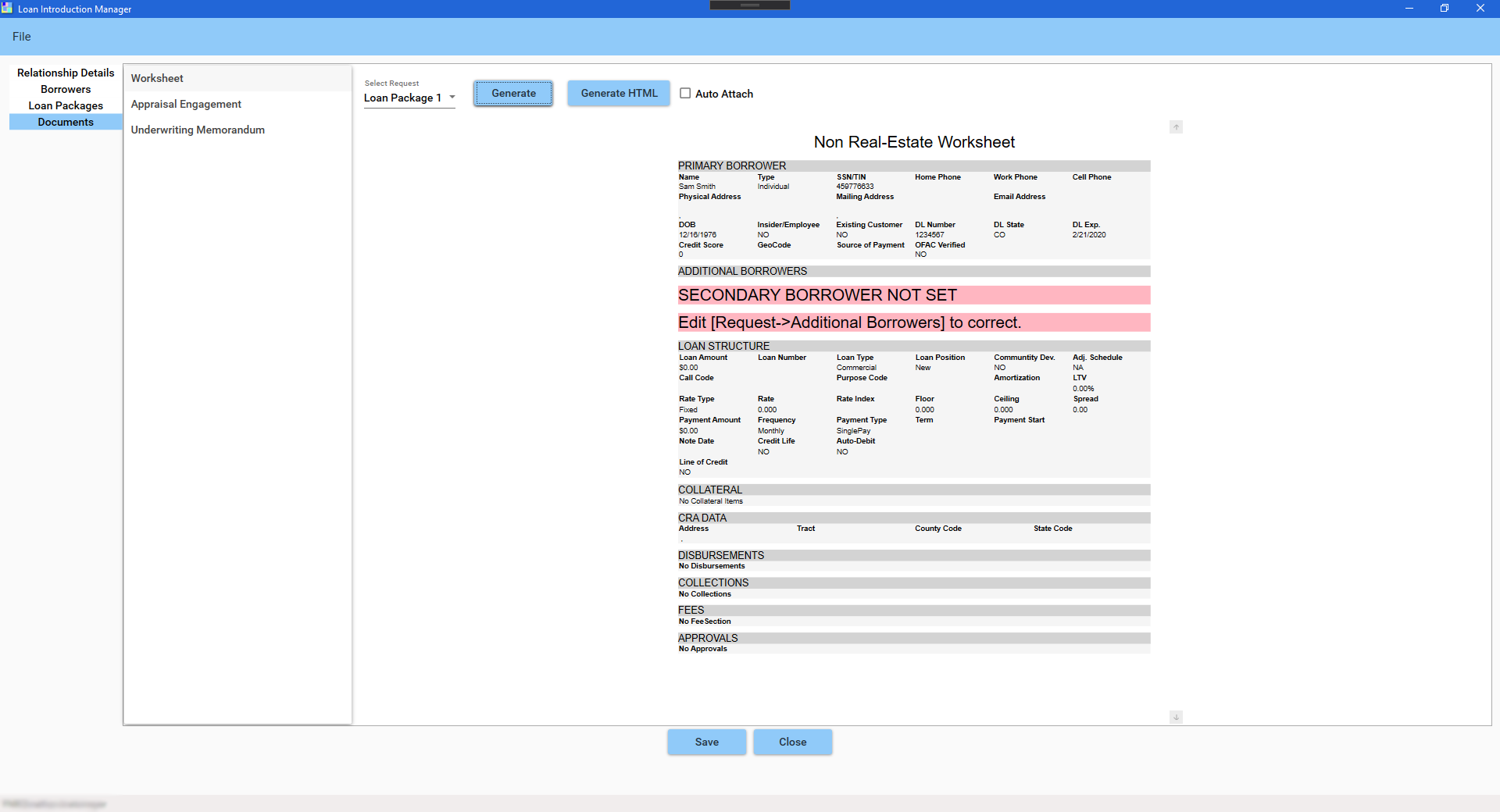Click the Generate HTML button

tap(619, 93)
